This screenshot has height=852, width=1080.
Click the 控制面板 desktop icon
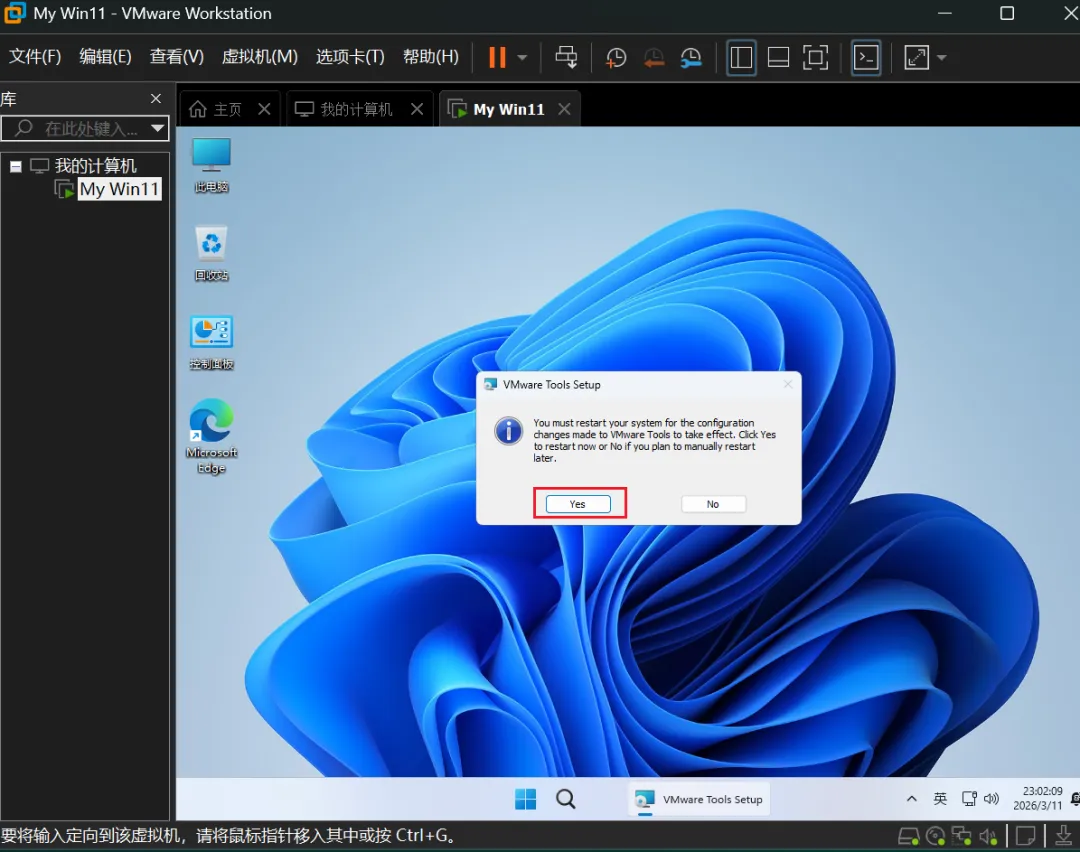click(x=211, y=342)
